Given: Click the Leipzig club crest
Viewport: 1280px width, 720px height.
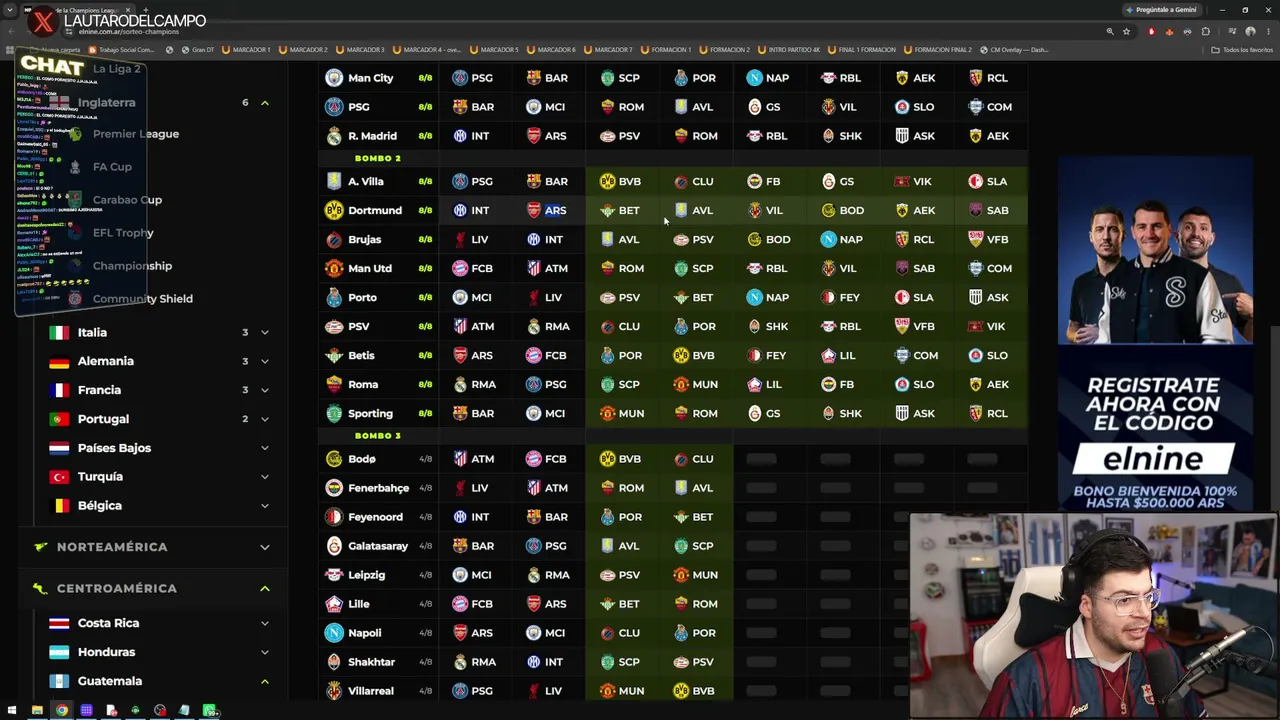Looking at the screenshot, I should click(334, 575).
